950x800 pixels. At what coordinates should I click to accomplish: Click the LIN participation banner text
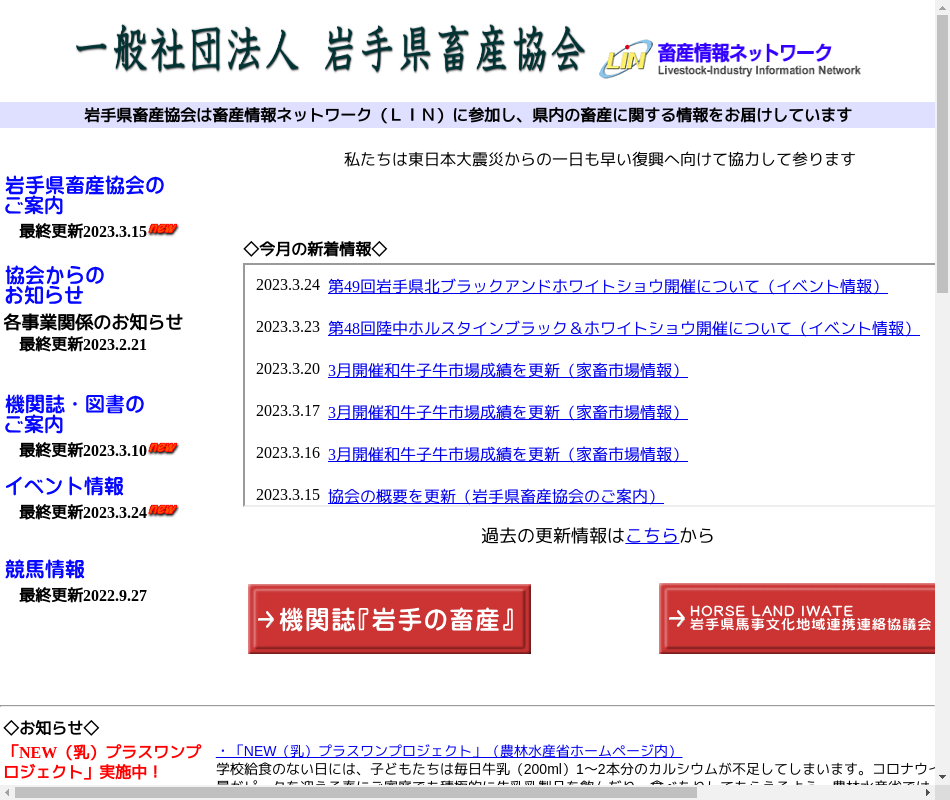[x=468, y=115]
